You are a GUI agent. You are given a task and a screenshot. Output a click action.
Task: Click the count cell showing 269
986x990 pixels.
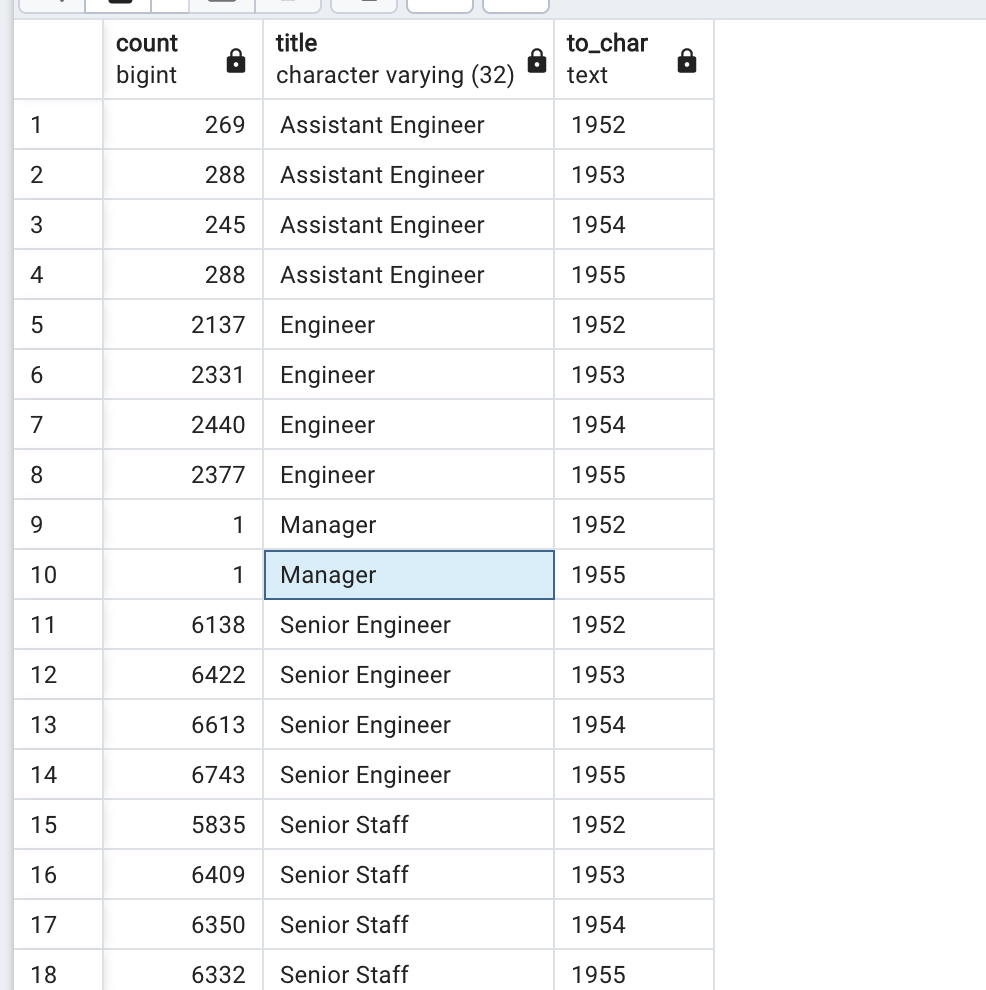tap(182, 124)
